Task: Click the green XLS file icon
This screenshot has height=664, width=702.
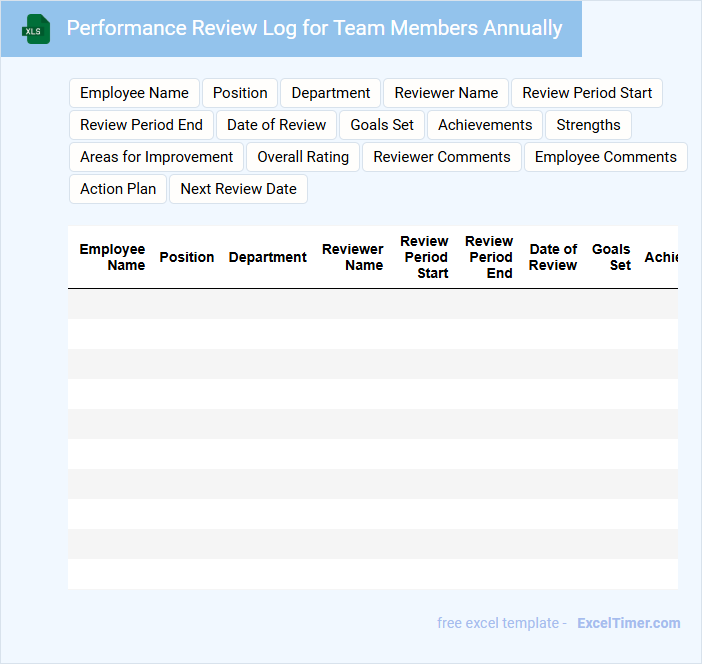Action: 36,29
